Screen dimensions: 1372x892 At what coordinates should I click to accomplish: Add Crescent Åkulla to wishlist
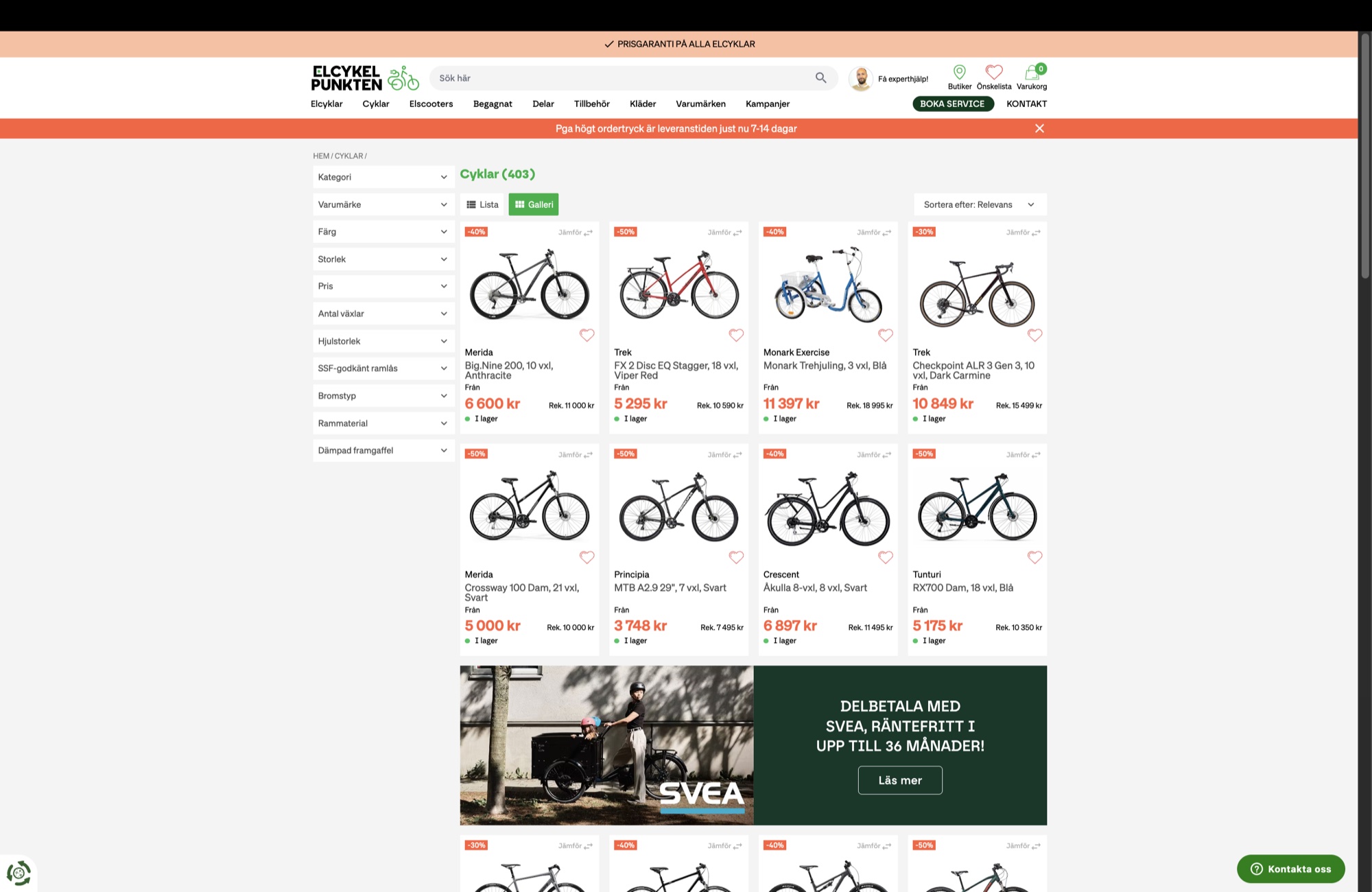886,557
